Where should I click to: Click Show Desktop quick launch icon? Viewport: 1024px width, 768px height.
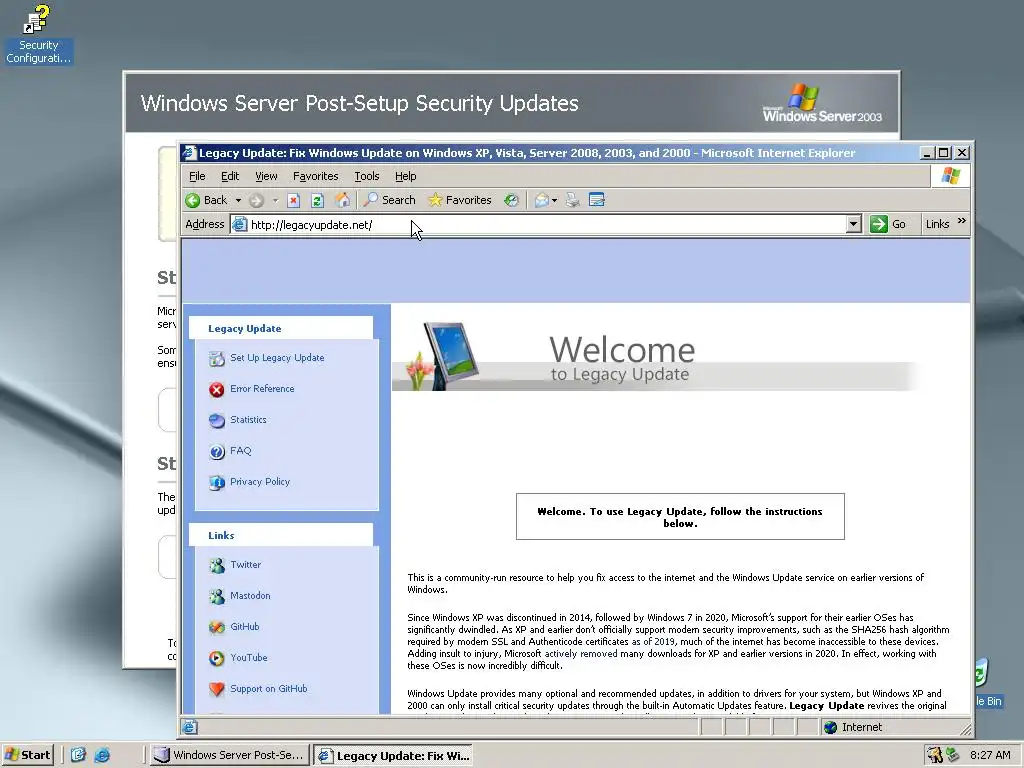tap(78, 755)
